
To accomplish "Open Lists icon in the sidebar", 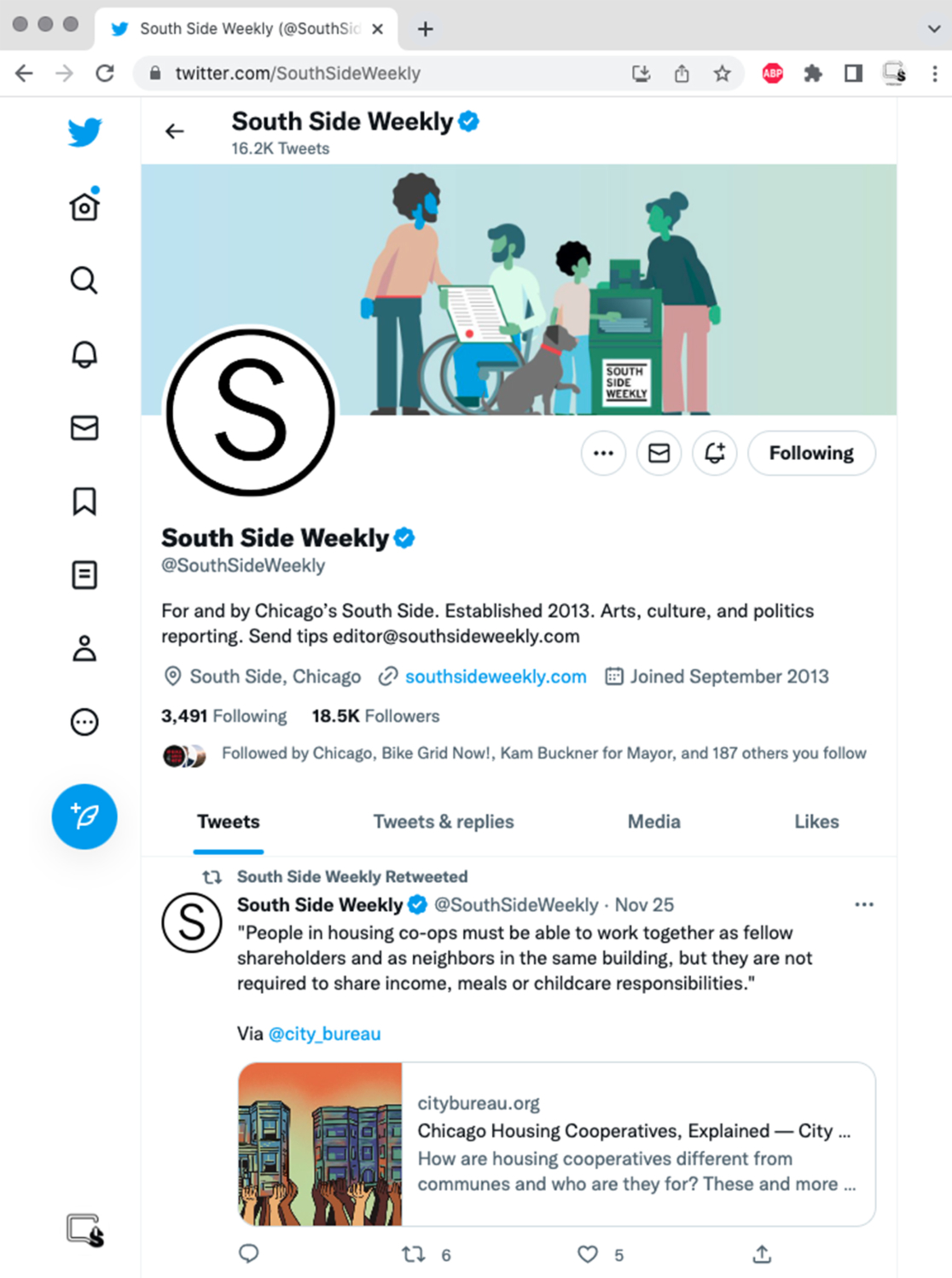I will click(x=84, y=575).
